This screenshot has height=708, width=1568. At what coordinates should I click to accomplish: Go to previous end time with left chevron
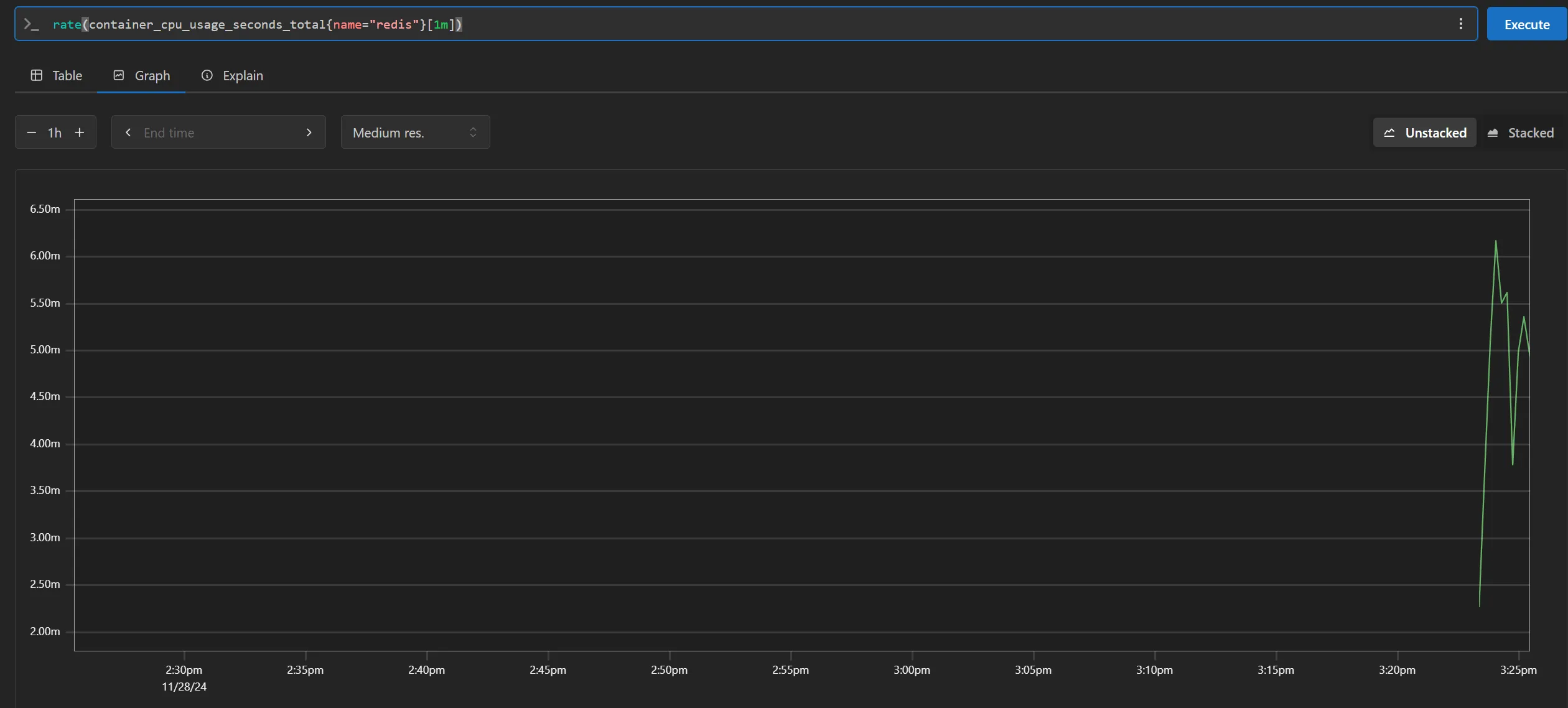pyautogui.click(x=128, y=133)
